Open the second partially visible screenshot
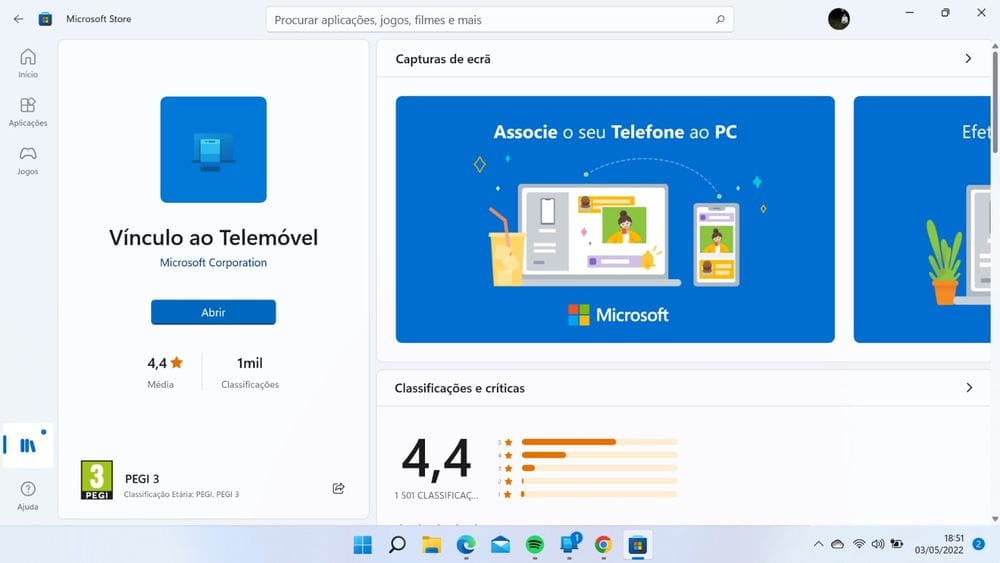 922,219
